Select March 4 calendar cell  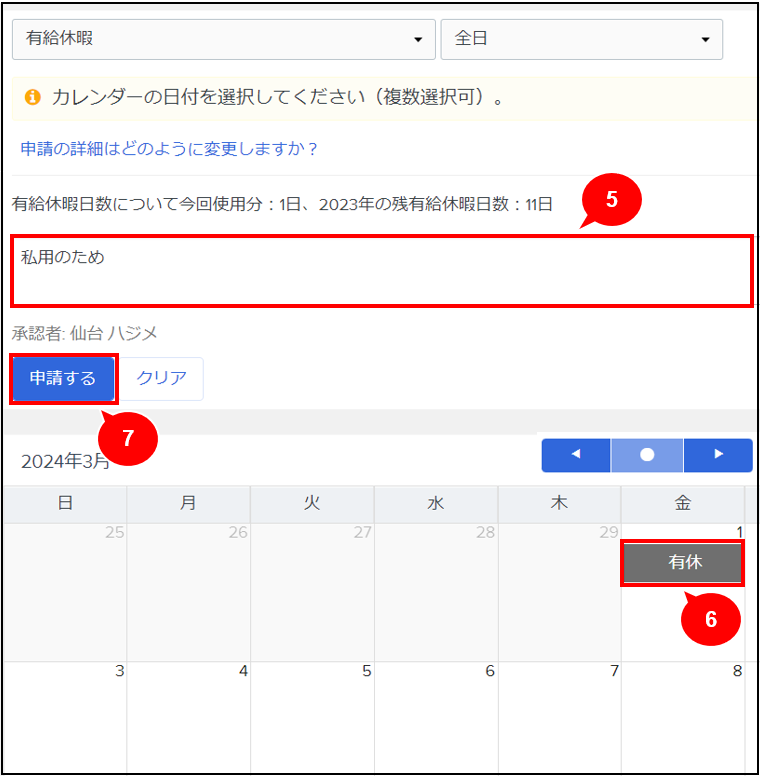[188, 715]
